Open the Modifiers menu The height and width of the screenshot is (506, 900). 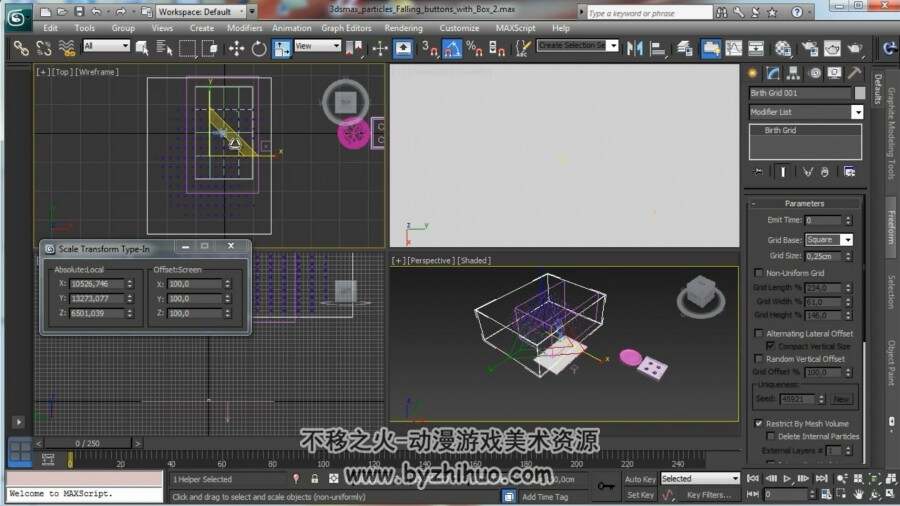(x=245, y=28)
